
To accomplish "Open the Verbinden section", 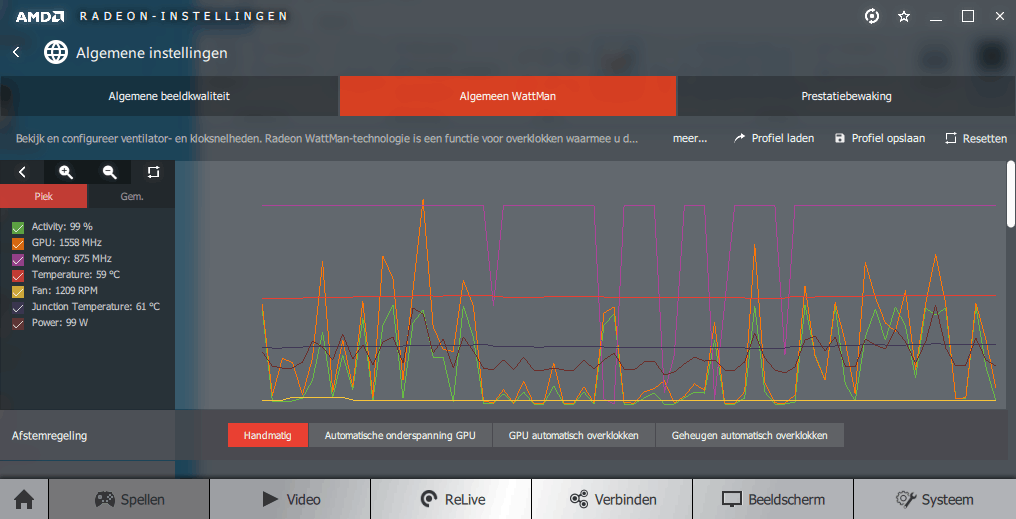I will tap(612, 500).
